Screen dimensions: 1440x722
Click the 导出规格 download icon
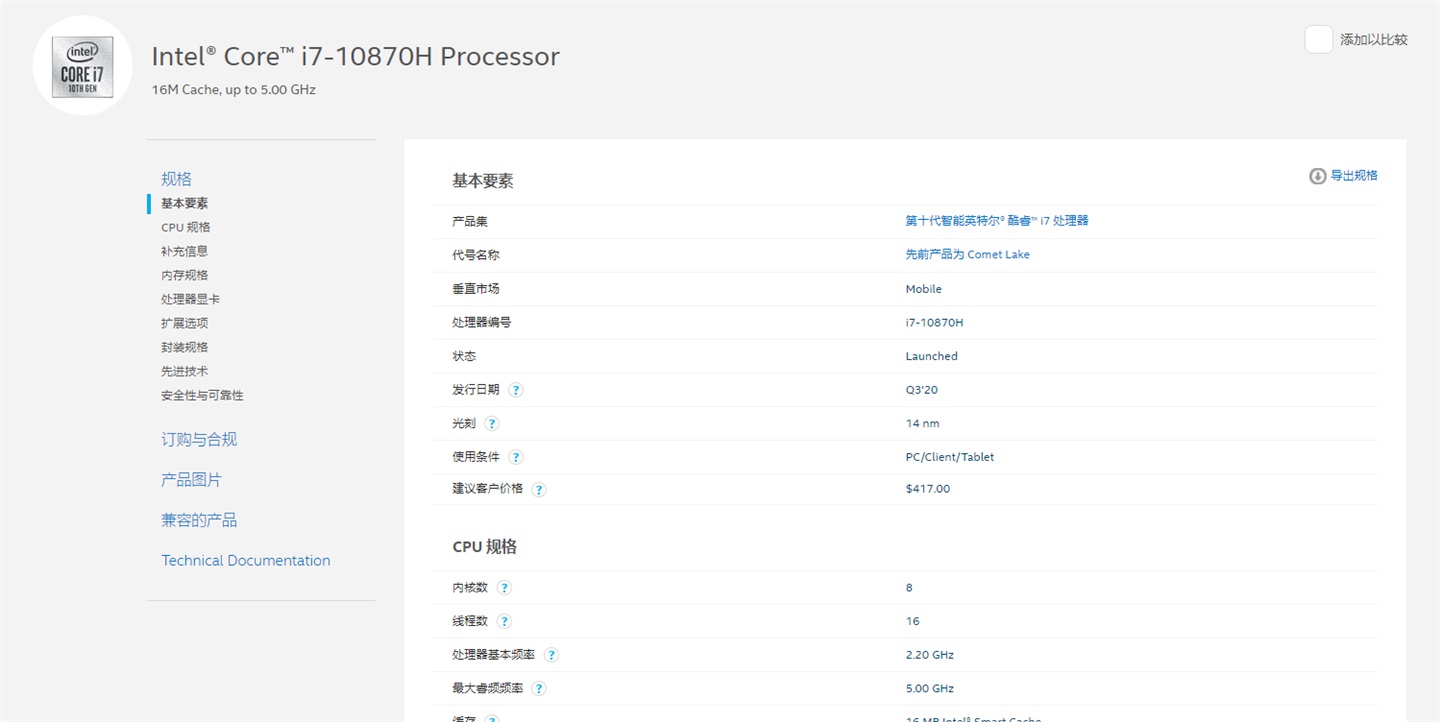pos(1317,176)
